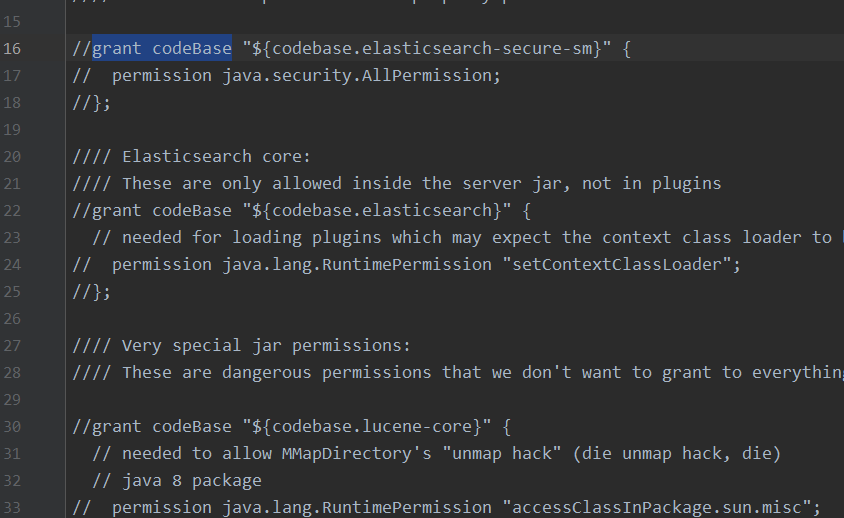Screen dimensions: 844x518
Task: Click the word "dangerous" on line 28
Action: click(x=266, y=373)
